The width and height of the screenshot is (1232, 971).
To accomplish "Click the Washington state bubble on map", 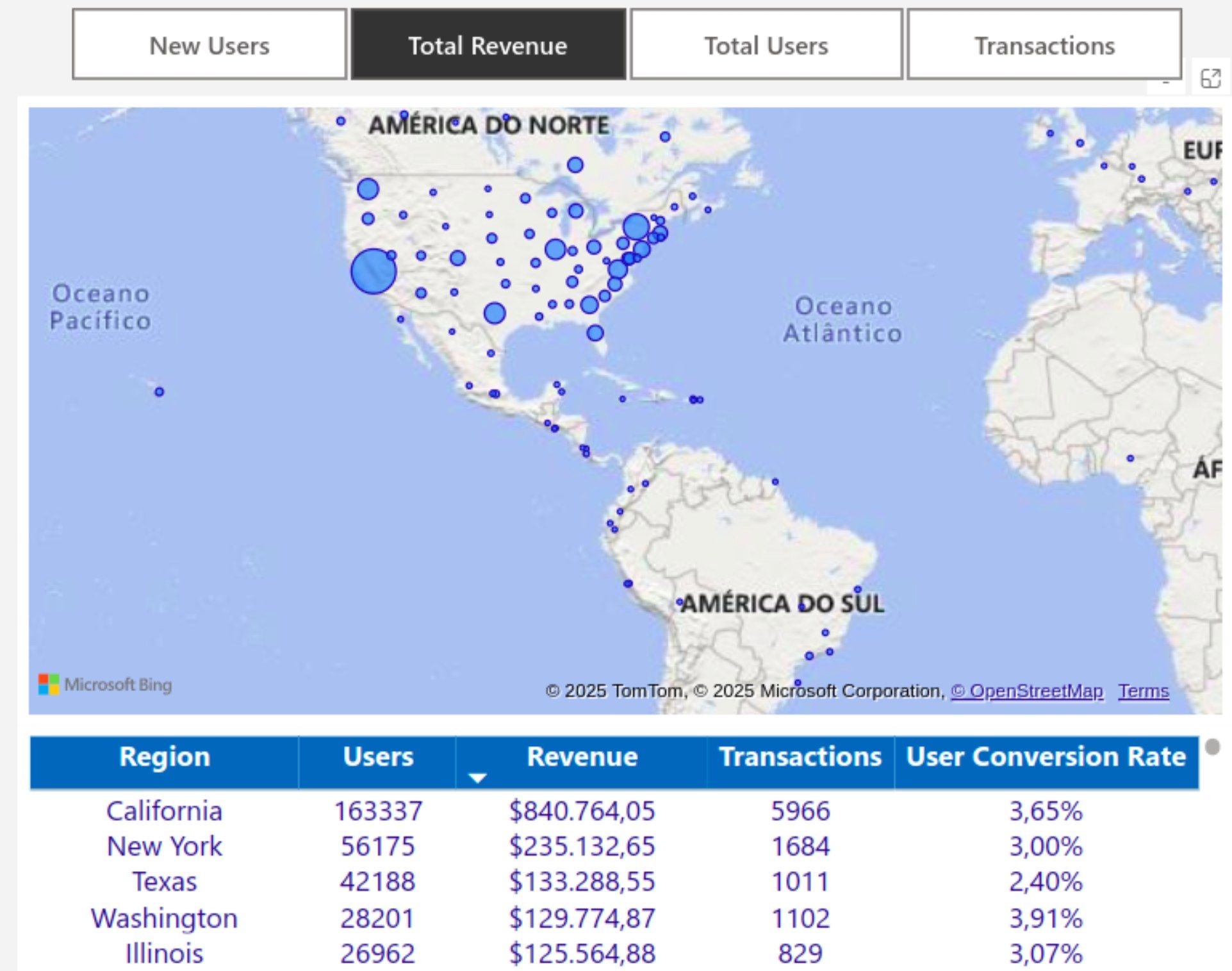I will point(368,189).
